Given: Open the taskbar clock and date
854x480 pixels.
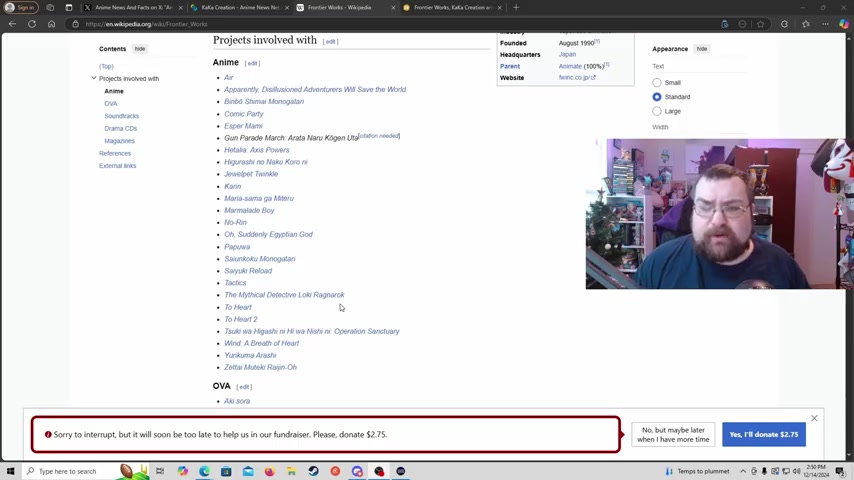Looking at the screenshot, I should 816,471.
